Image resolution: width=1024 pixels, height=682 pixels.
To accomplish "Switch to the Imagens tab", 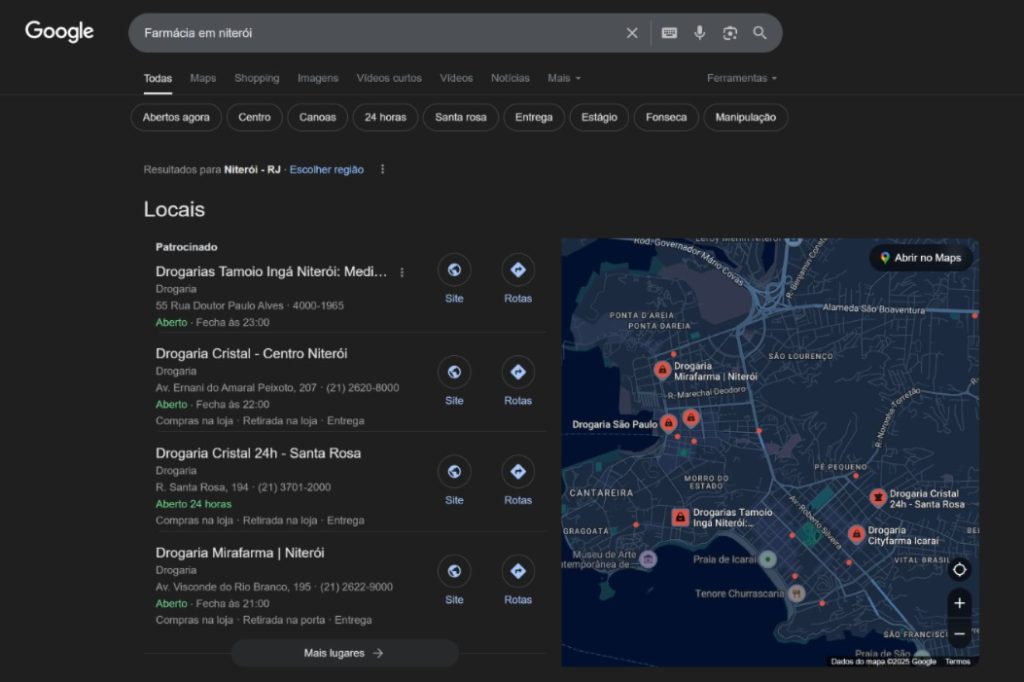I will click(x=317, y=78).
